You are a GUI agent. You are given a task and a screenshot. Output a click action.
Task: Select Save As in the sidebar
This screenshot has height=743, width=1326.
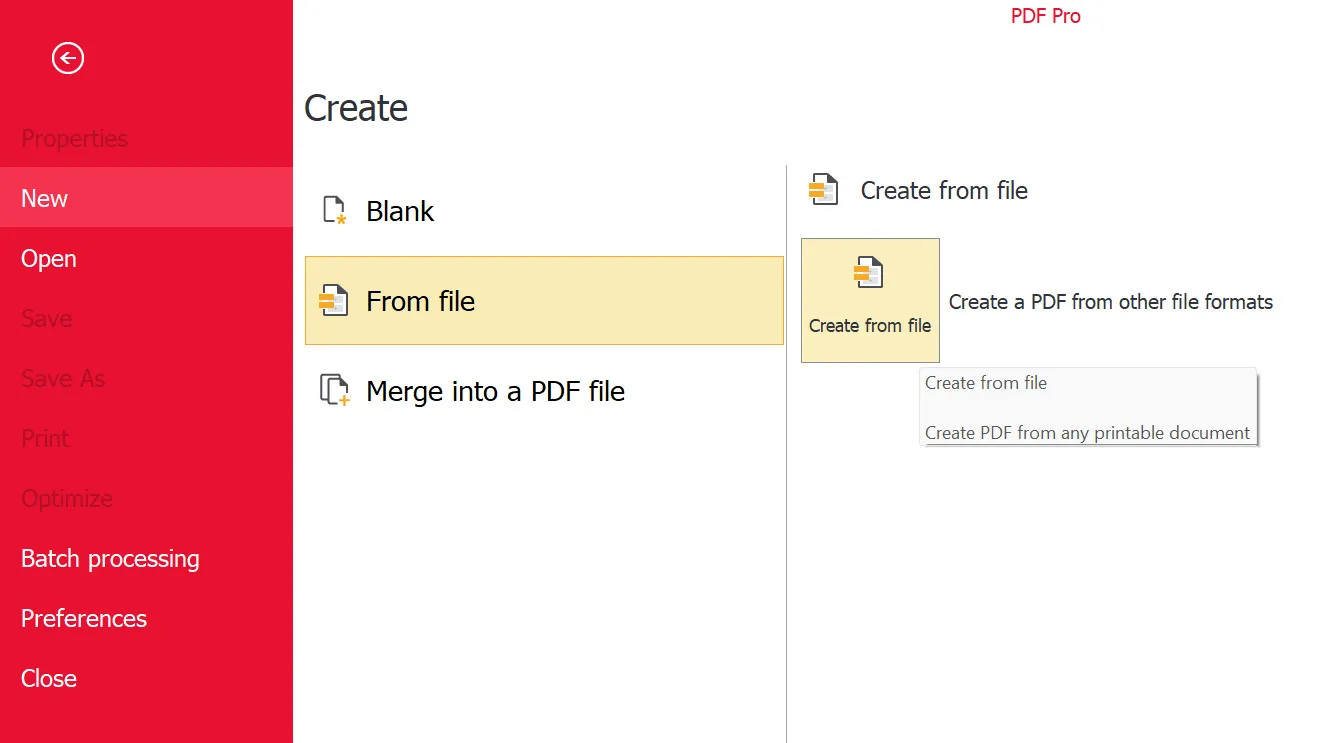[63, 378]
